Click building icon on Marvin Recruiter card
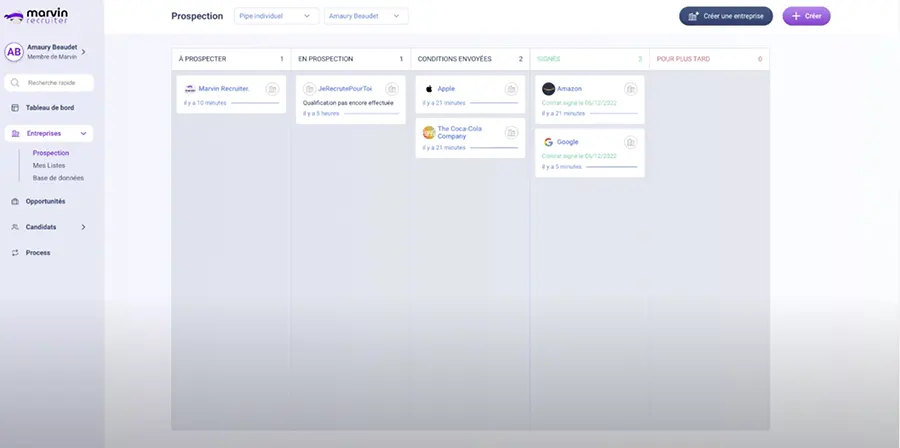This screenshot has width=900, height=448. coord(272,89)
